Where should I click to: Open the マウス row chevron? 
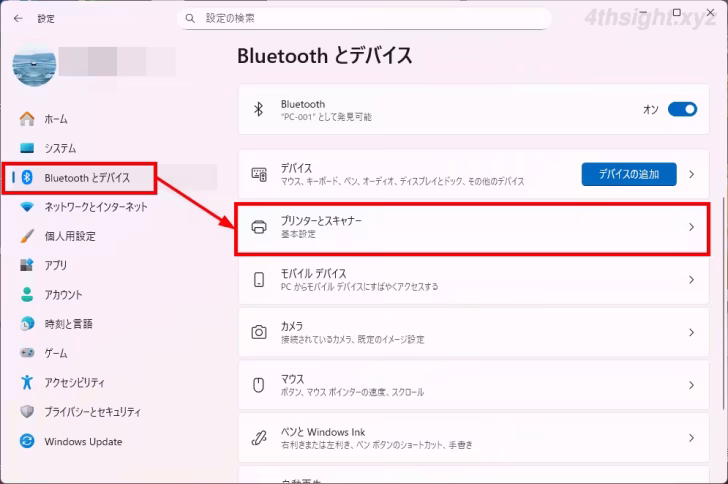[x=691, y=385]
